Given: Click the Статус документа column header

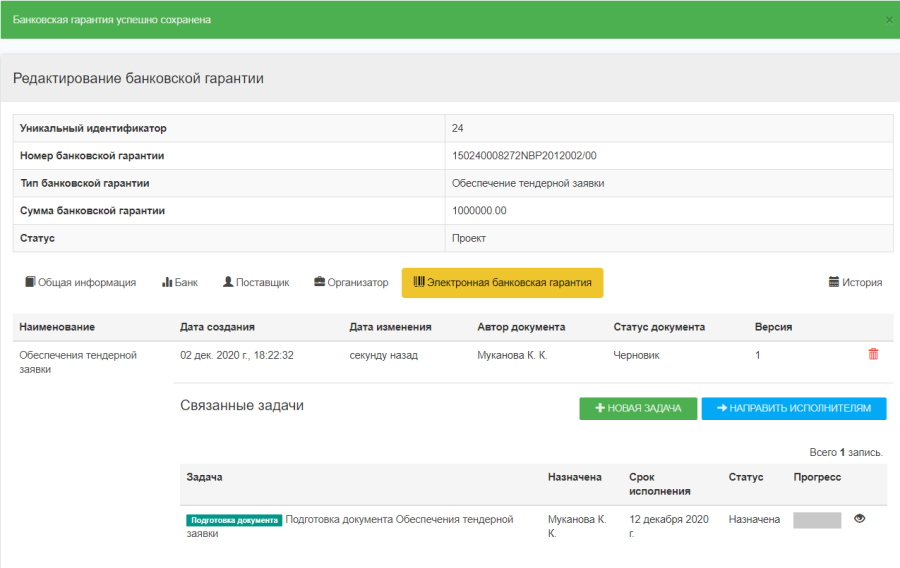Looking at the screenshot, I should (659, 327).
